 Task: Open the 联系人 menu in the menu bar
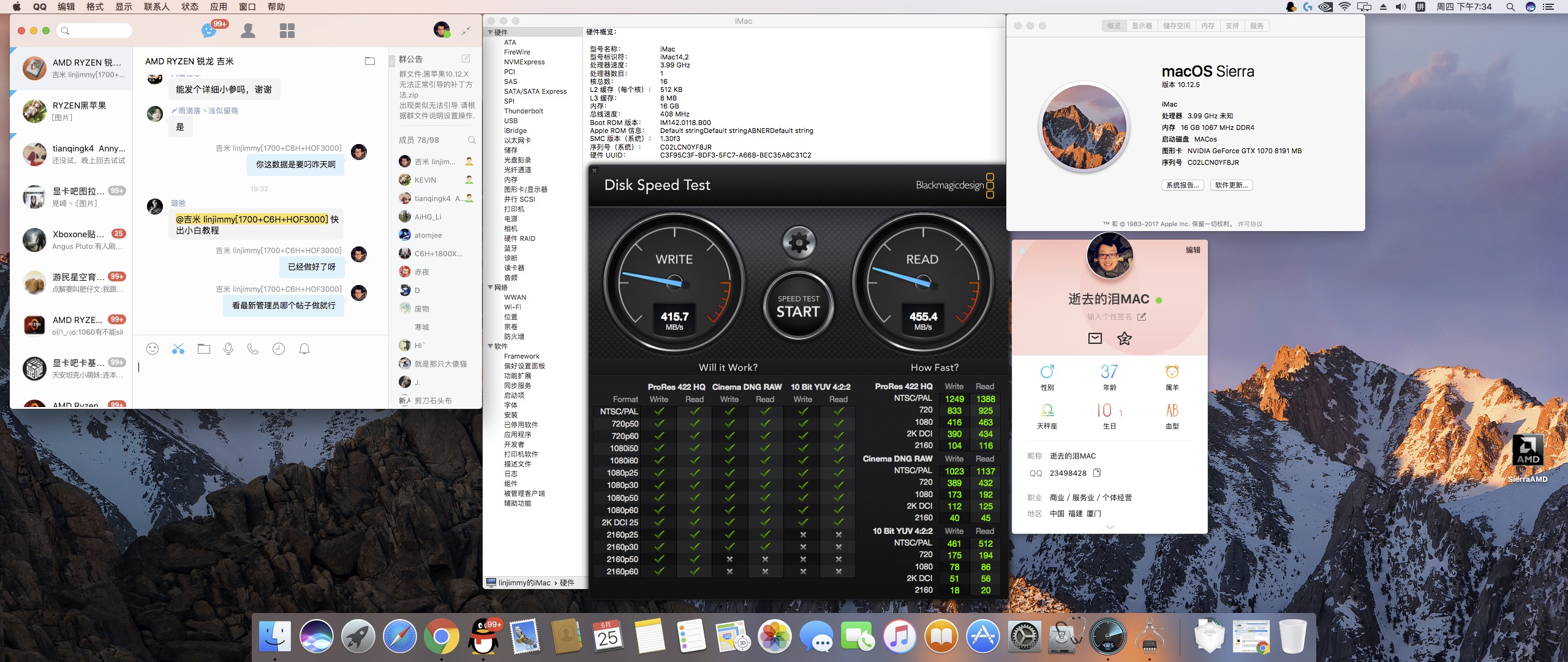(x=157, y=7)
